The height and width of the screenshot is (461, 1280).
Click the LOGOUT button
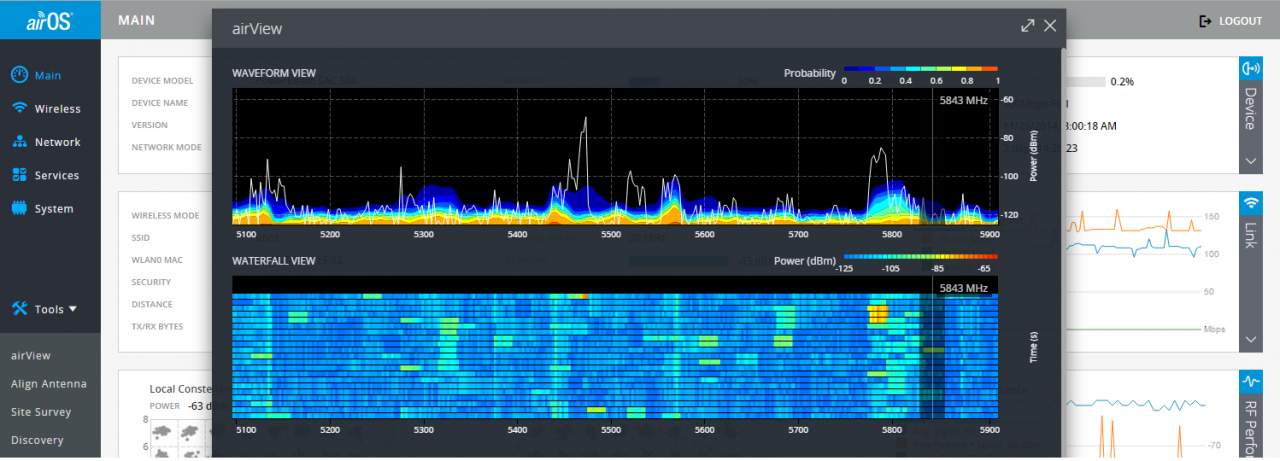click(1230, 21)
